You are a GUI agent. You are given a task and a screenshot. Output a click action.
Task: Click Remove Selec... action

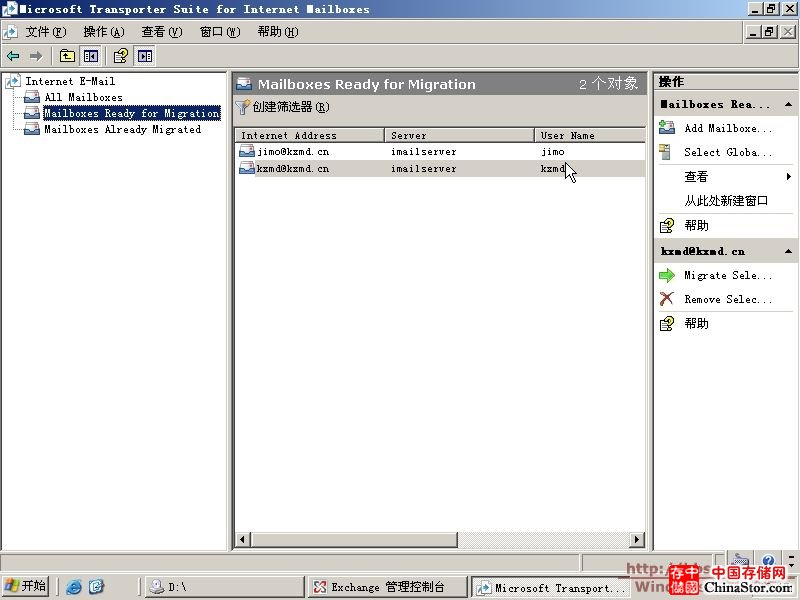click(x=728, y=299)
